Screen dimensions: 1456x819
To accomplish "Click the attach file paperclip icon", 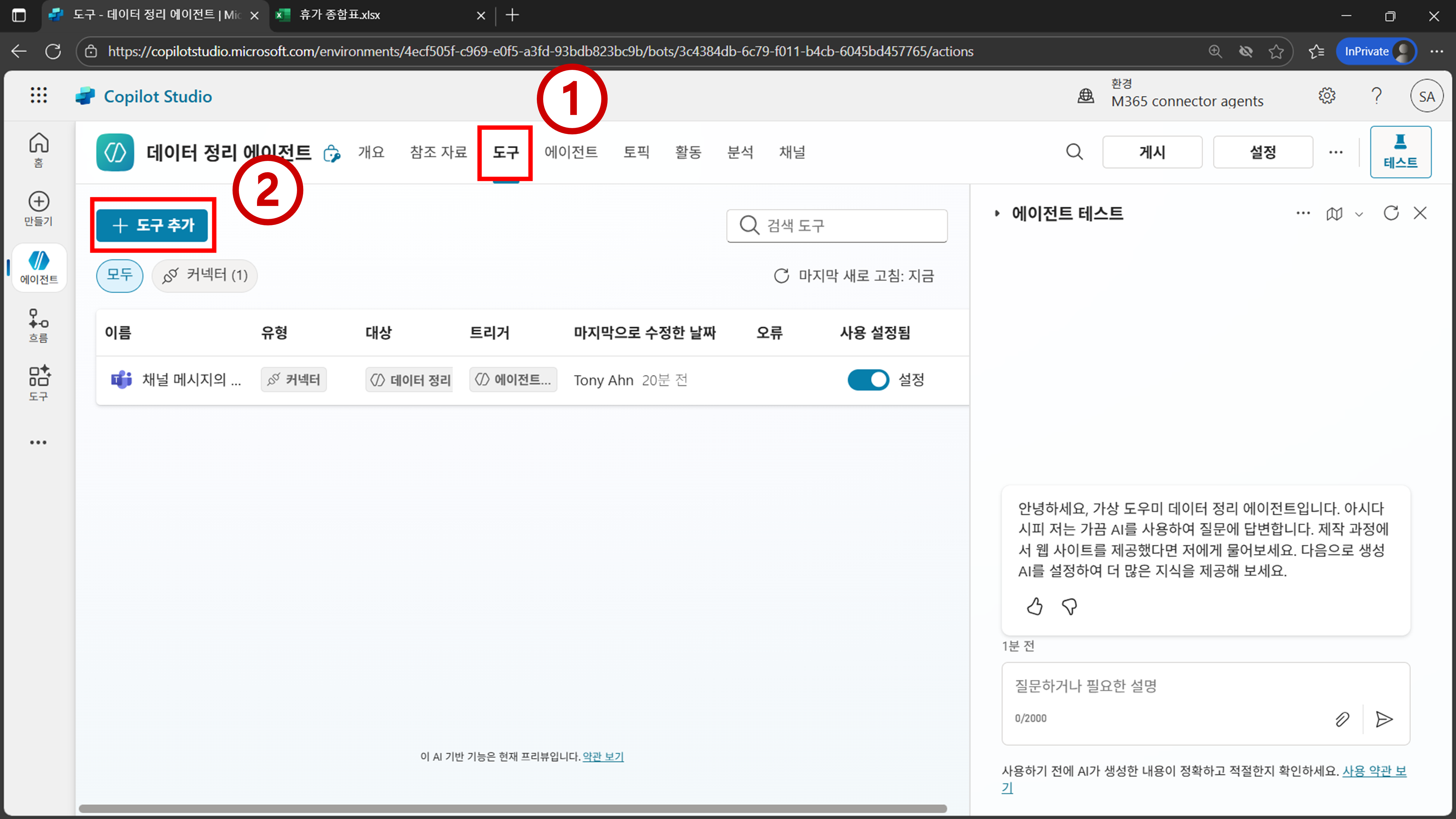I will (x=1342, y=719).
